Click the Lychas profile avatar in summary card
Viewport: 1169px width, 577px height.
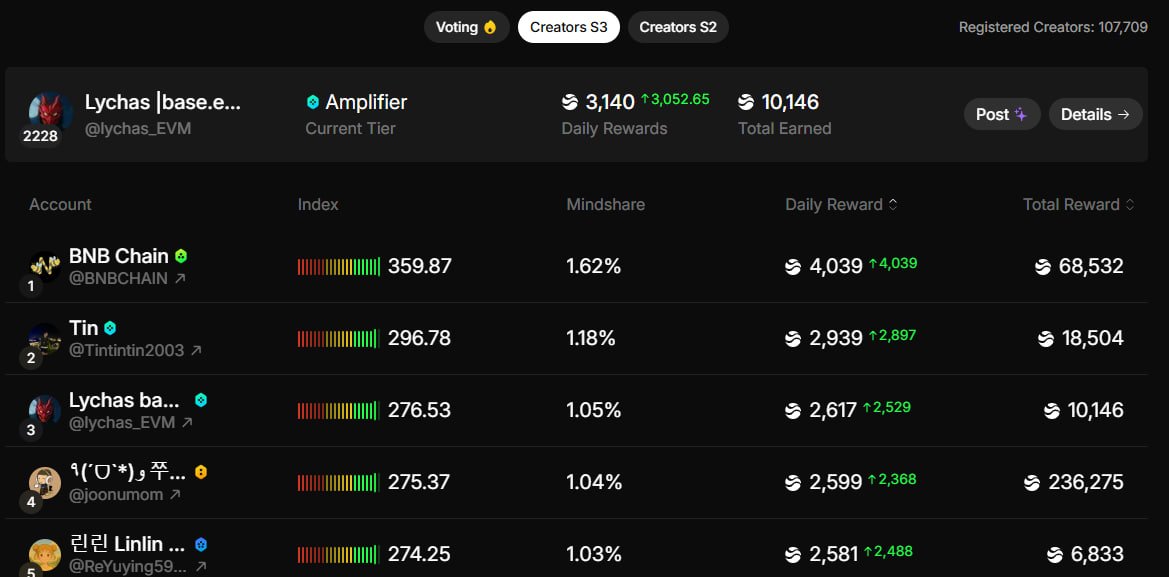pos(50,112)
